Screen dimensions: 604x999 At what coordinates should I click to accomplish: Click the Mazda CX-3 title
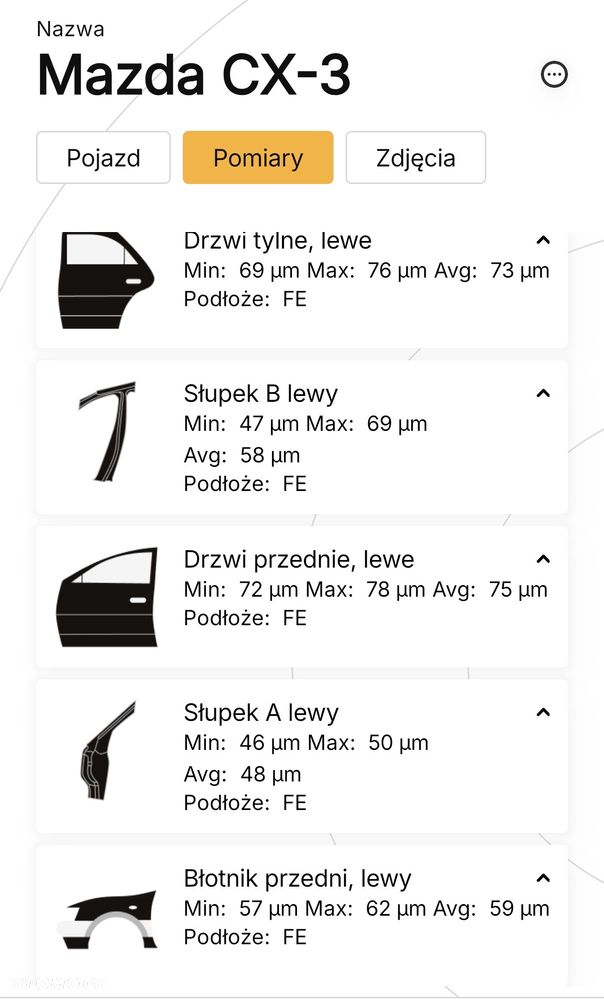click(194, 75)
